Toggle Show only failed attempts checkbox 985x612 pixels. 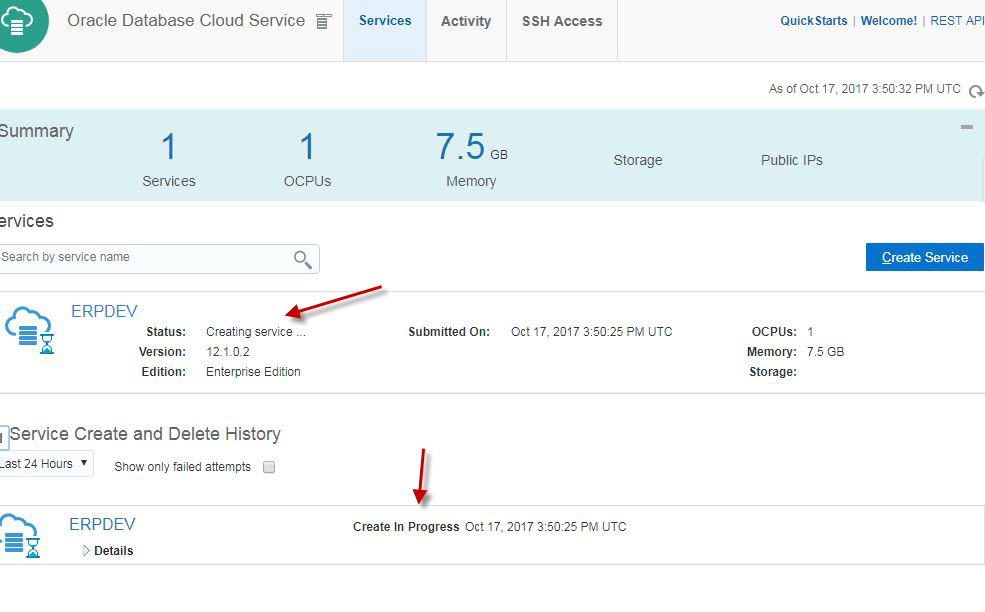269,467
